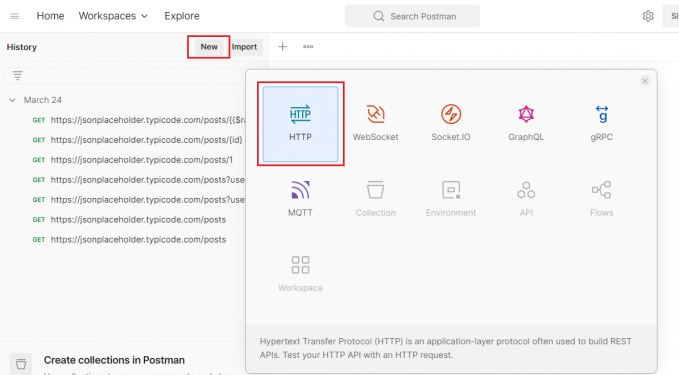The width and height of the screenshot is (679, 375).
Task: Open the Explore page
Action: pyautogui.click(x=182, y=16)
